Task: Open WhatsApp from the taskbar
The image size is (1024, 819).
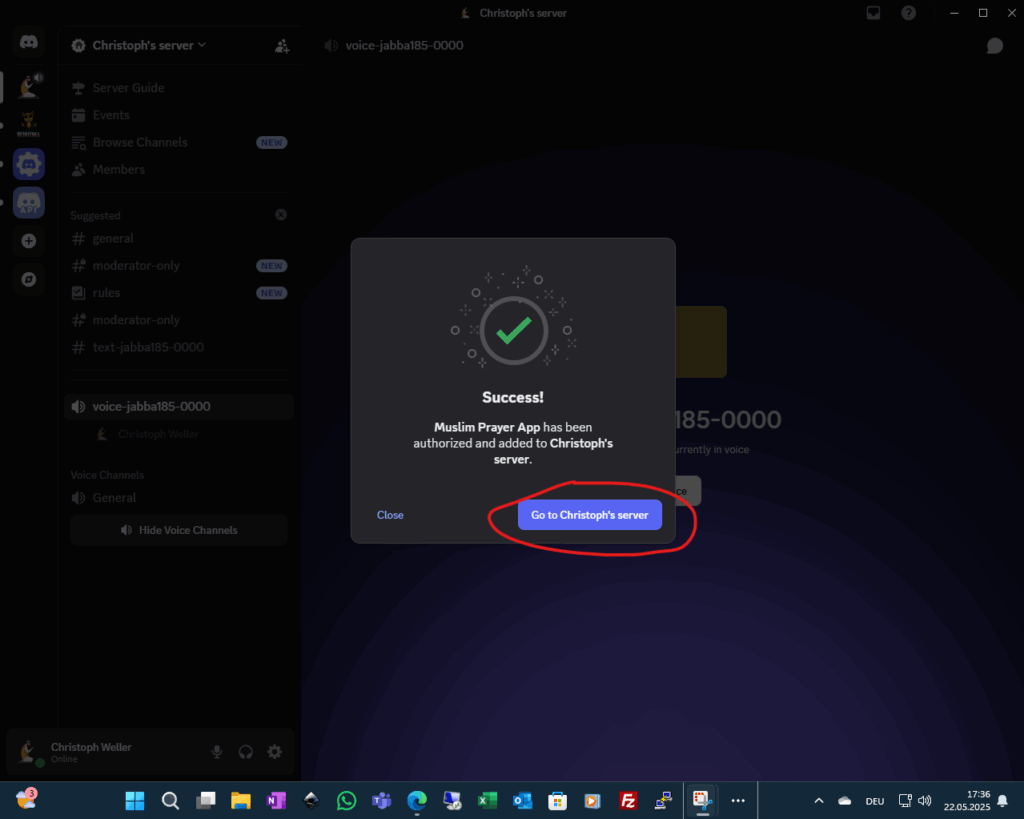Action: (x=347, y=801)
